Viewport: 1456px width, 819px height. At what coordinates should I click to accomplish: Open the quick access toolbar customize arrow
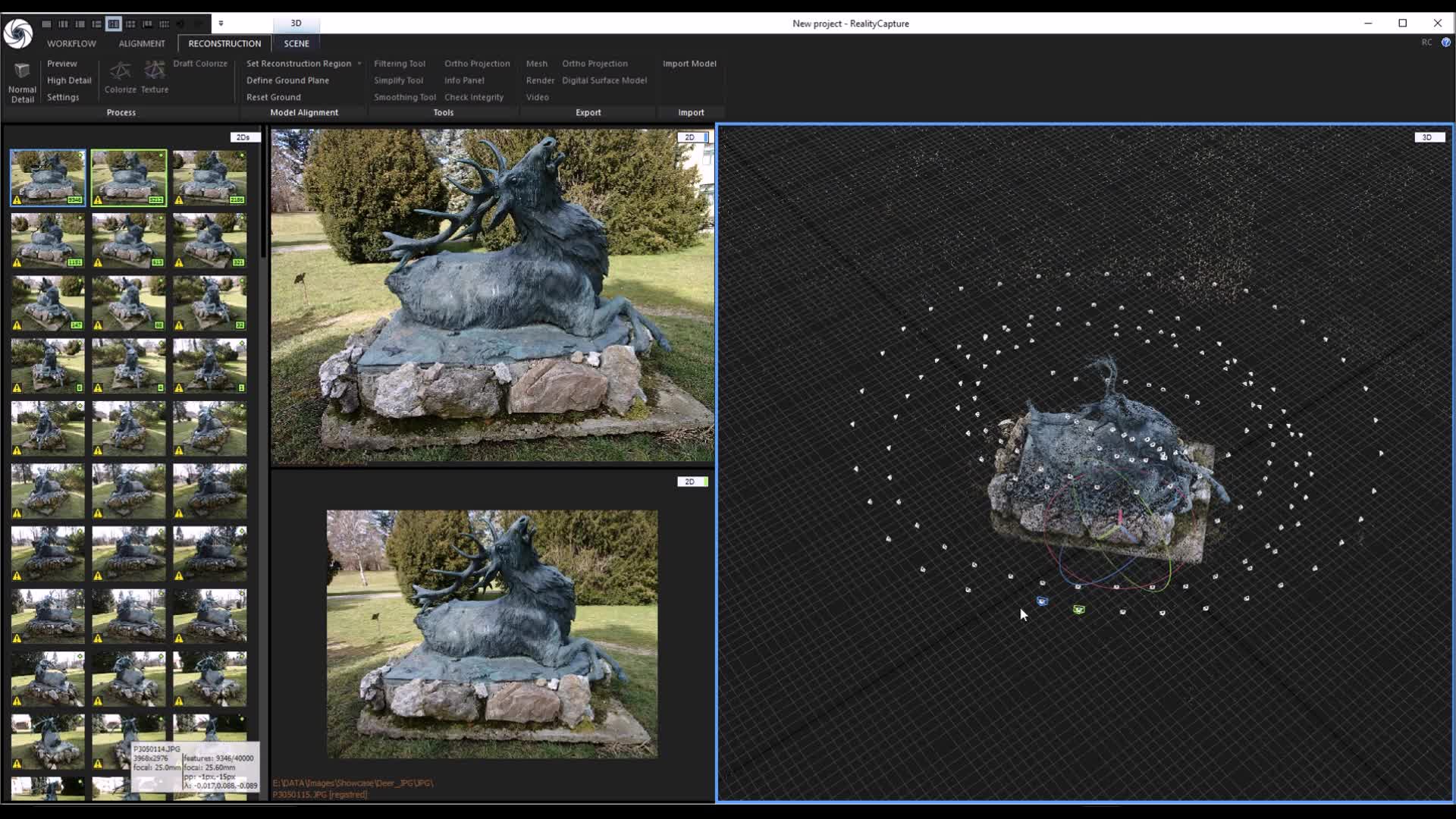[x=221, y=24]
